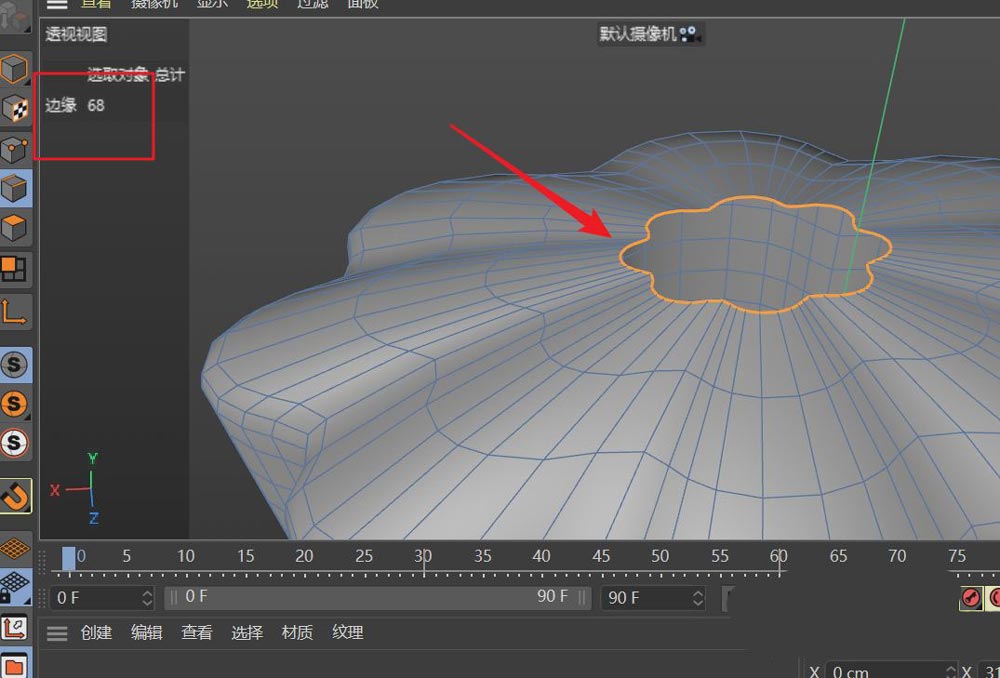Open the viewport hamburger menu

coord(57,4)
